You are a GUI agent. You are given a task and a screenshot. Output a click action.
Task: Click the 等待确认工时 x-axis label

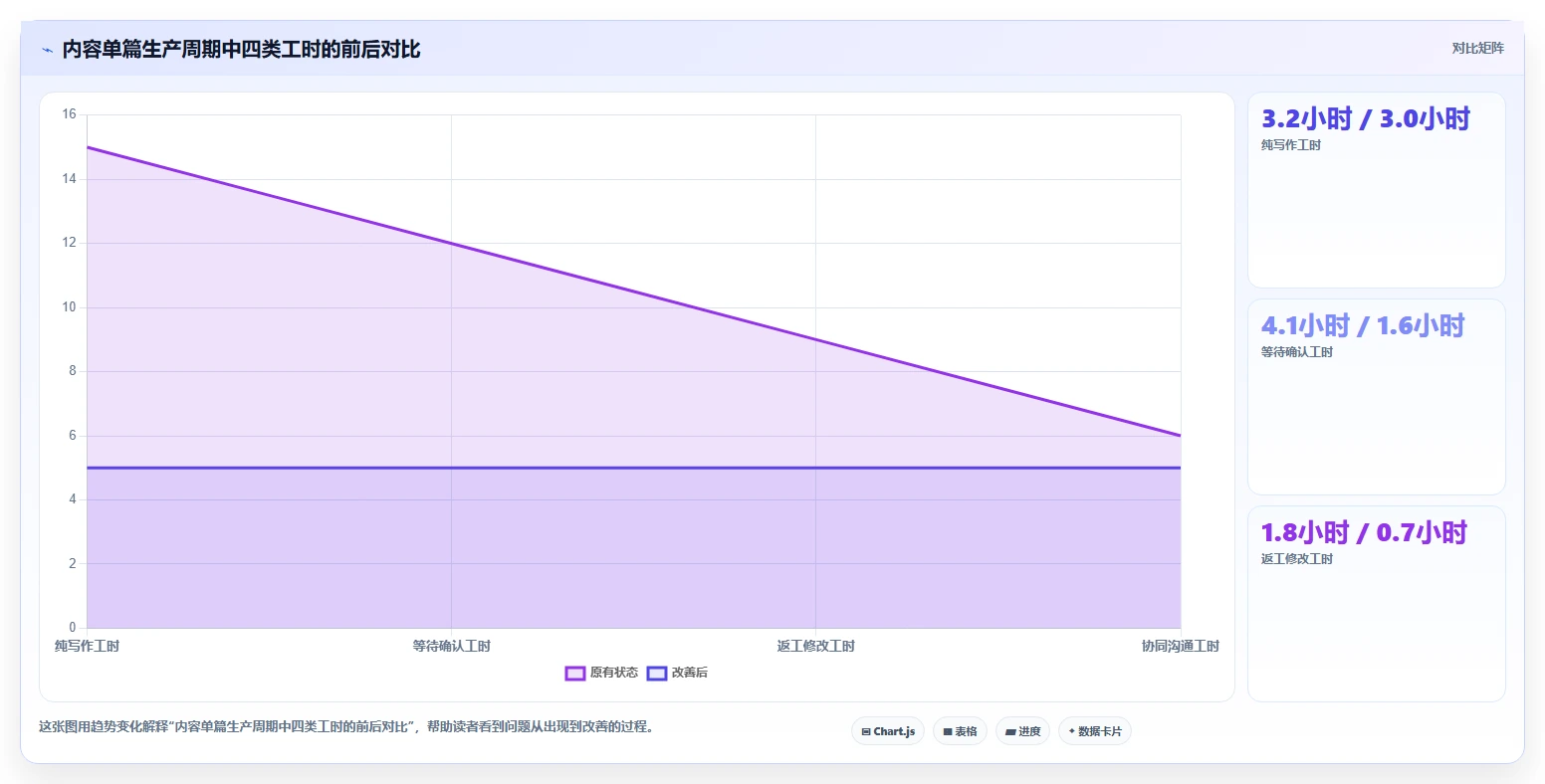click(452, 647)
